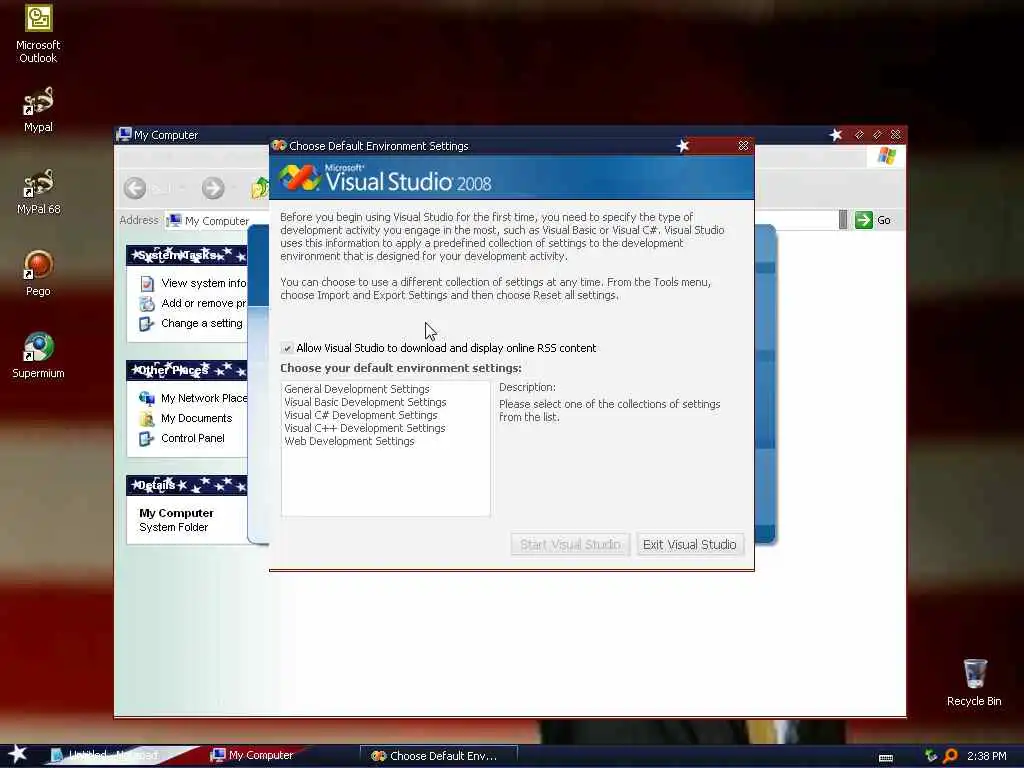
Task: Click the 2:38 PM taskbar clock
Action: pyautogui.click(x=987, y=756)
